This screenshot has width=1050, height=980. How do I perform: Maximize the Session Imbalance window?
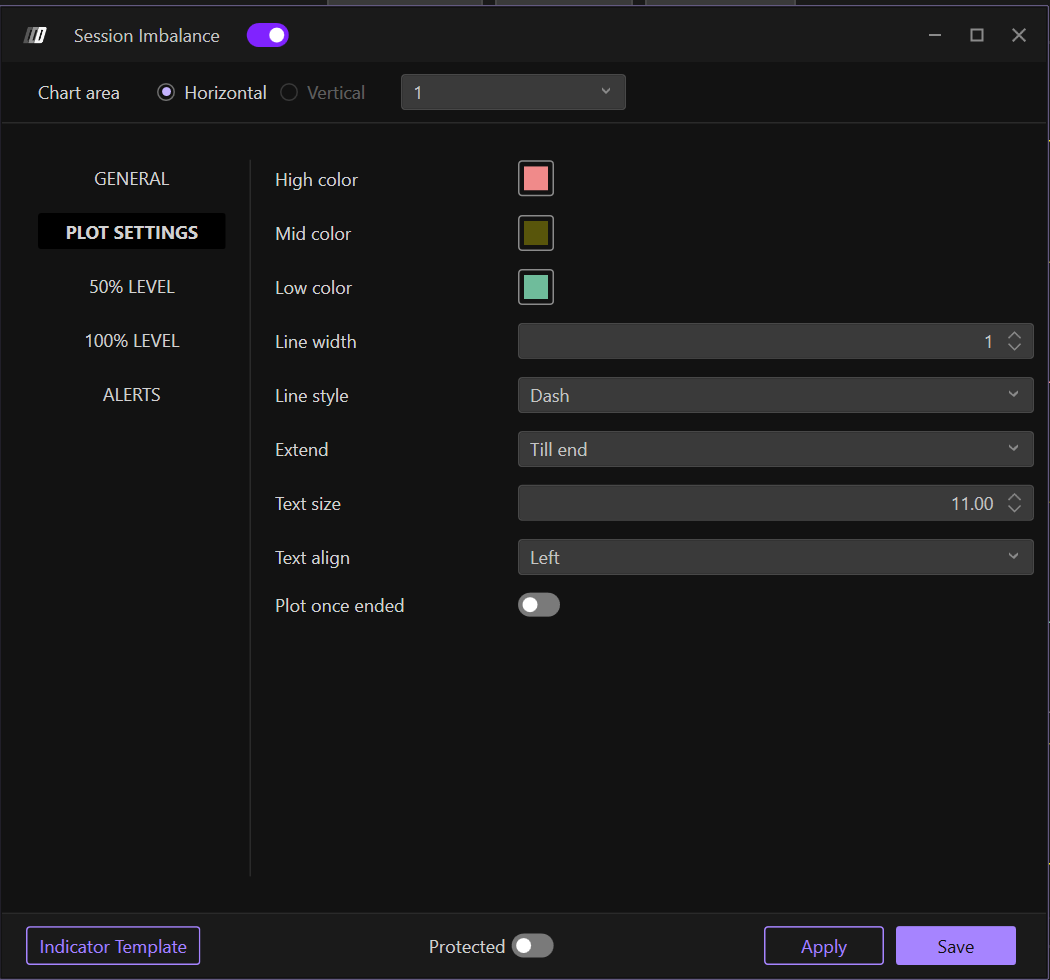coord(977,36)
